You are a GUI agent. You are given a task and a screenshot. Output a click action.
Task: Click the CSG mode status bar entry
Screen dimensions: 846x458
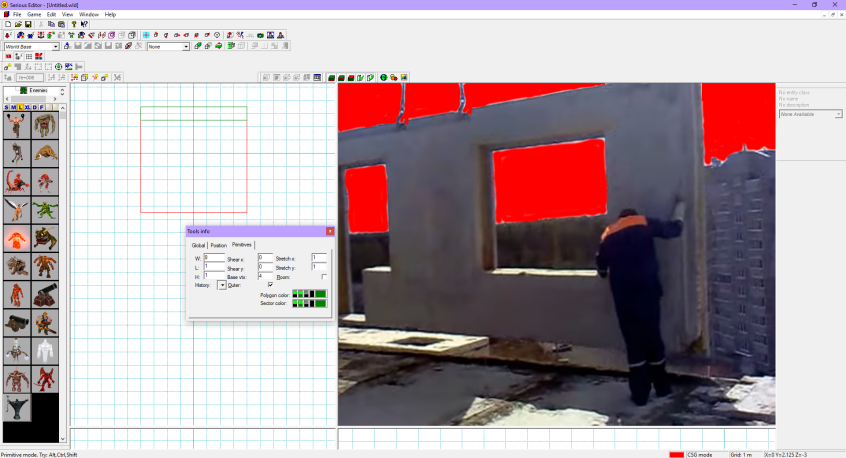pyautogui.click(x=699, y=455)
